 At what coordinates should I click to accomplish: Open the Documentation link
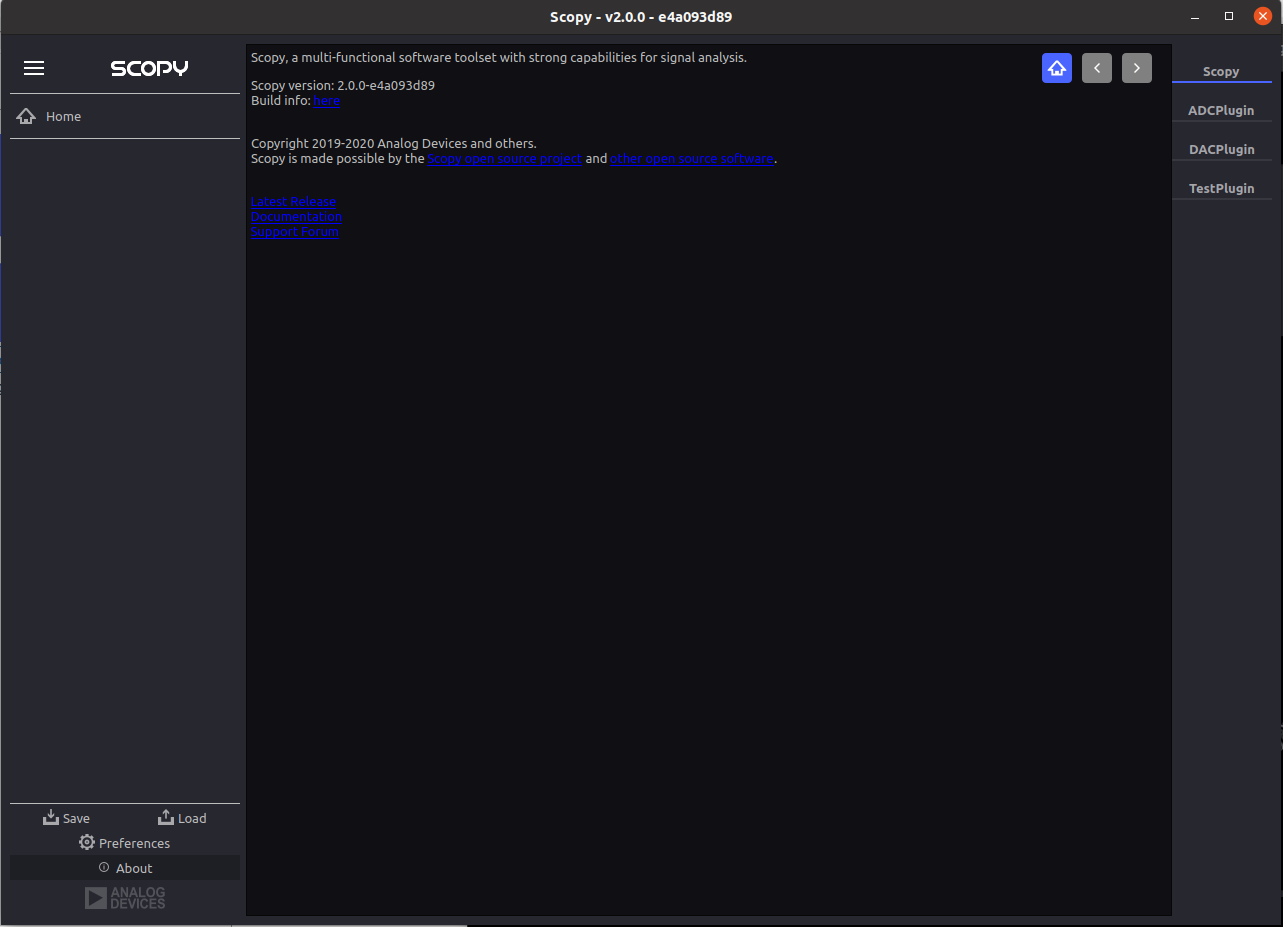pyautogui.click(x=296, y=217)
